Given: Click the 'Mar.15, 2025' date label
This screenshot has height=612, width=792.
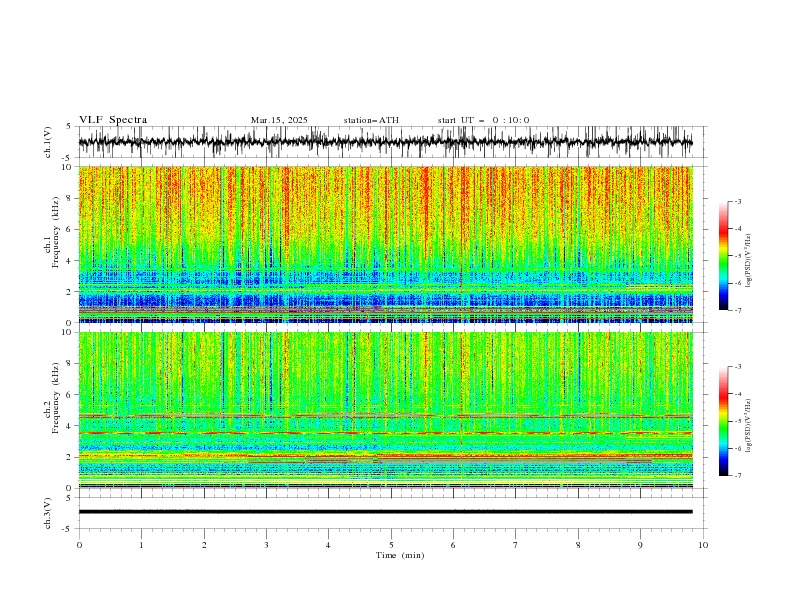Looking at the screenshot, I should [279, 120].
